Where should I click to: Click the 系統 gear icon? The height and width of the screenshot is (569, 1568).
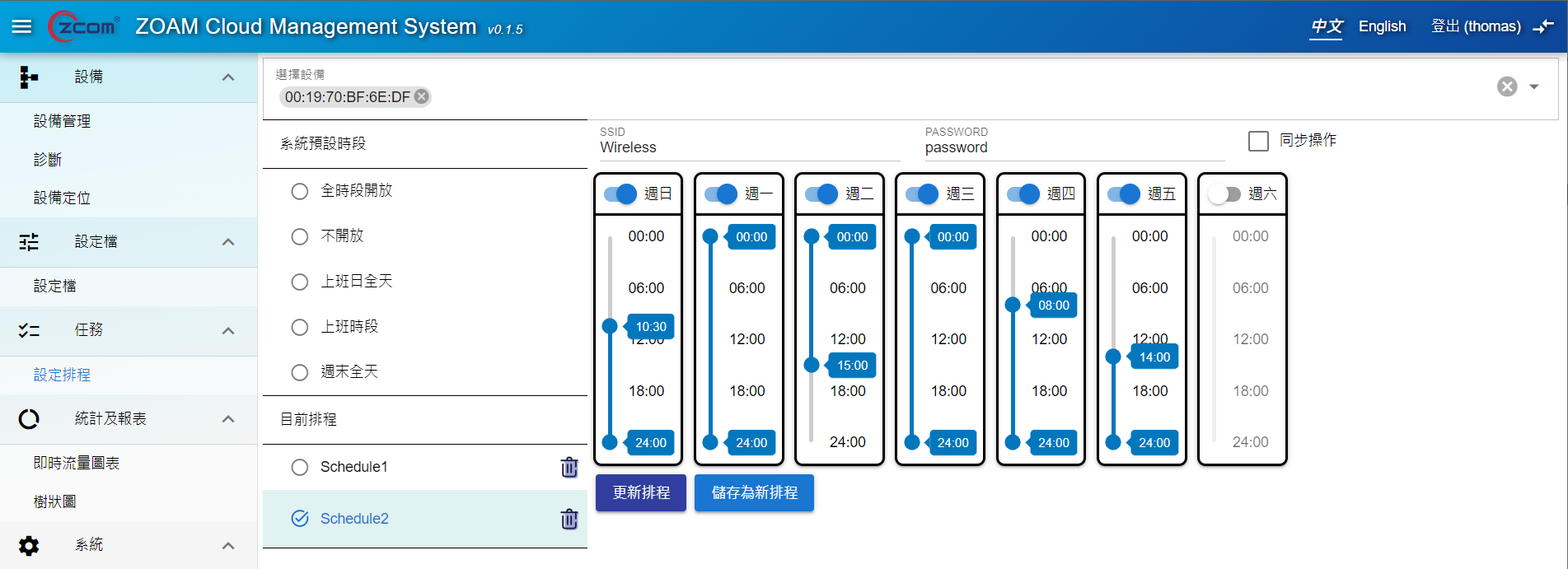coord(29,545)
